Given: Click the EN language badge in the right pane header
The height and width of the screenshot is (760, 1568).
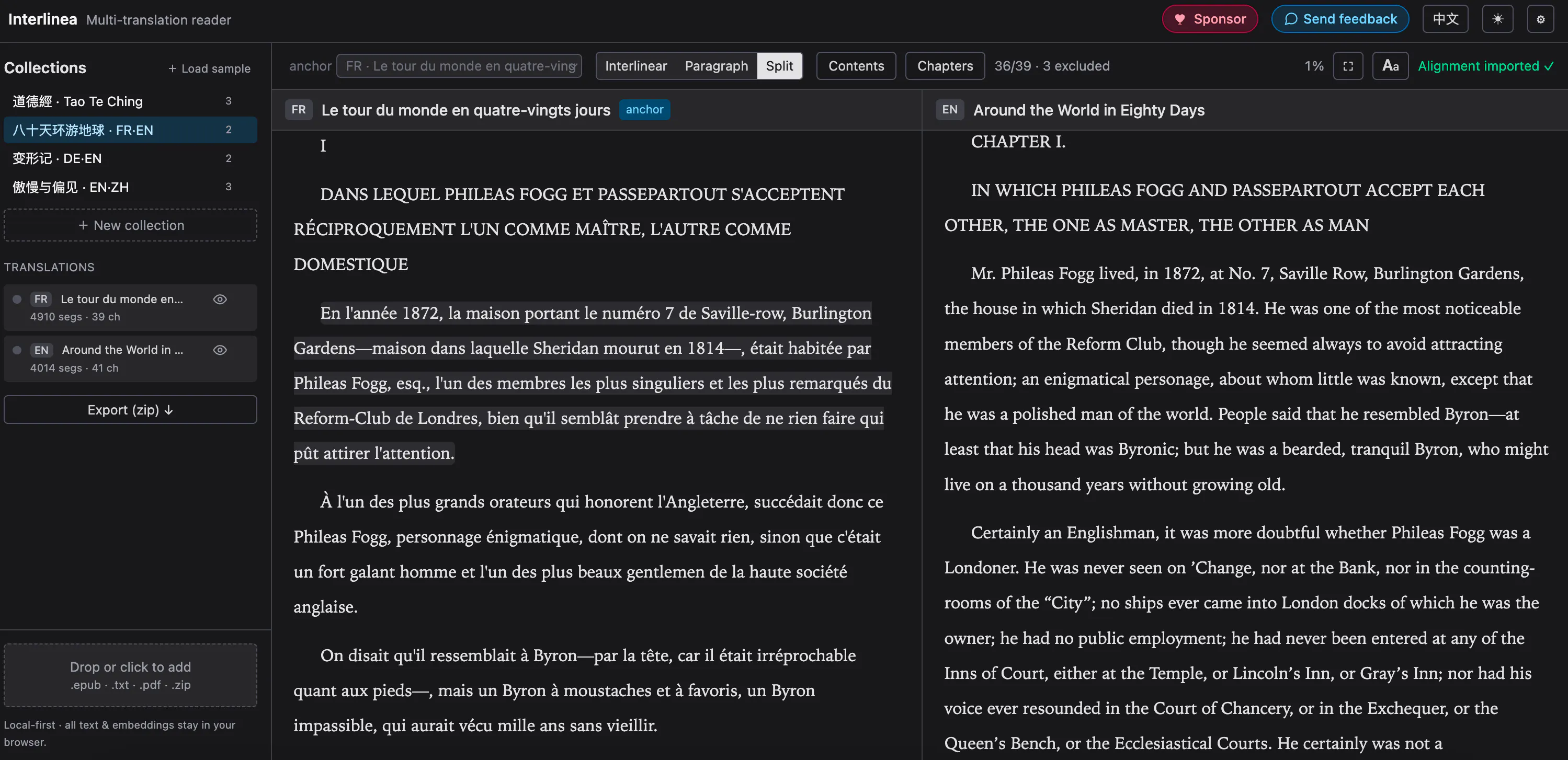Looking at the screenshot, I should [x=949, y=110].
